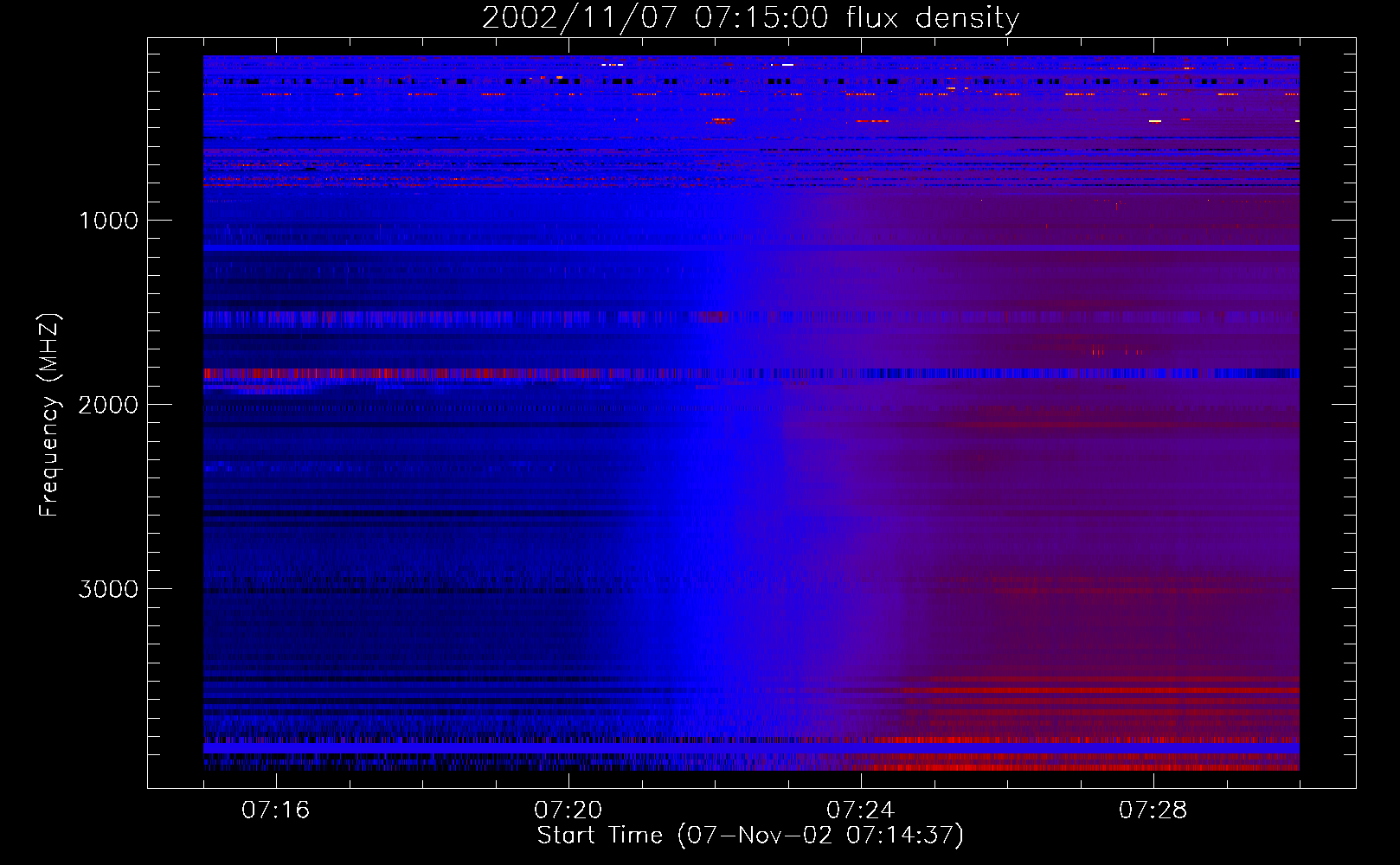The height and width of the screenshot is (865, 1400).
Task: Click the 07:24 time tick label
Action: pos(861,810)
